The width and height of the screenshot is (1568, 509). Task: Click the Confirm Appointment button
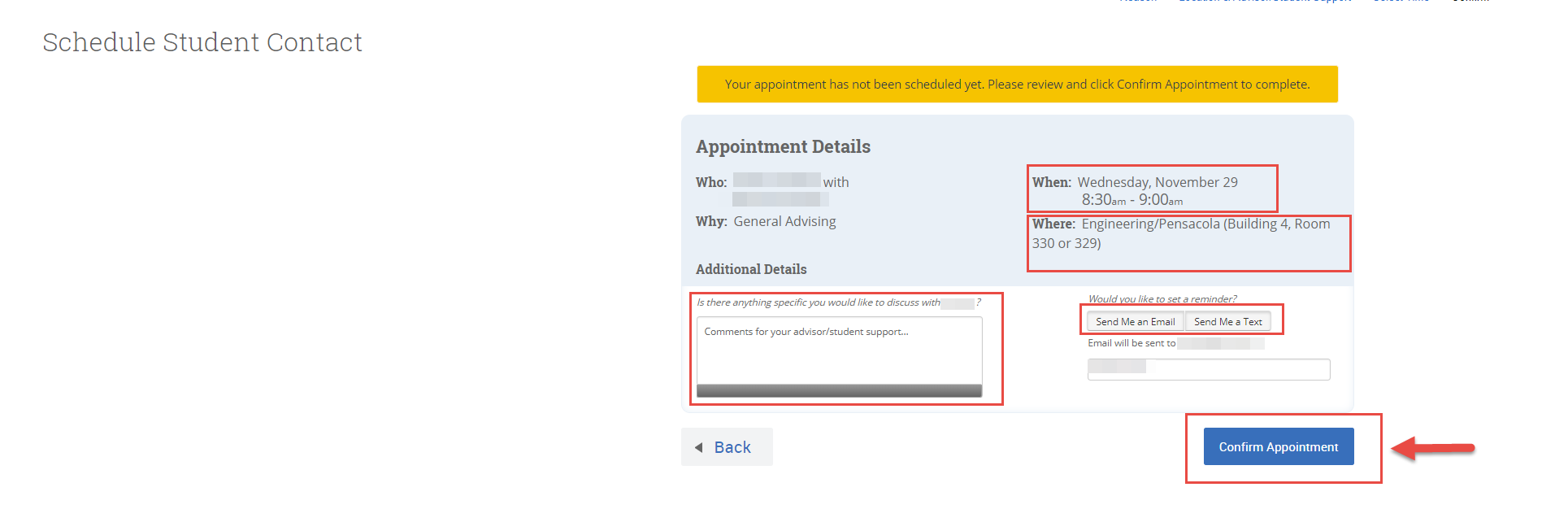click(x=1279, y=446)
